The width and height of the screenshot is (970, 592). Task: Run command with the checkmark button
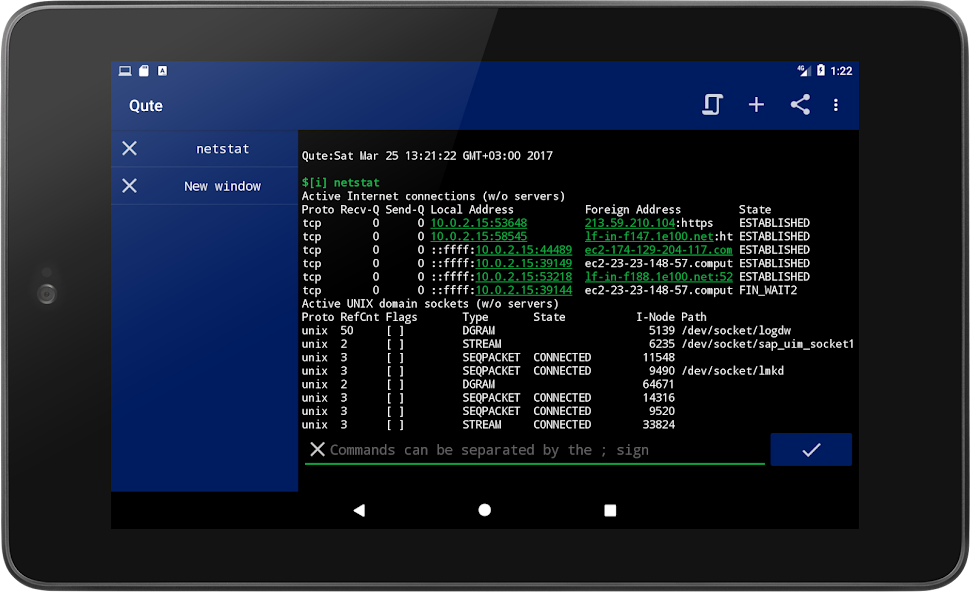(x=811, y=450)
